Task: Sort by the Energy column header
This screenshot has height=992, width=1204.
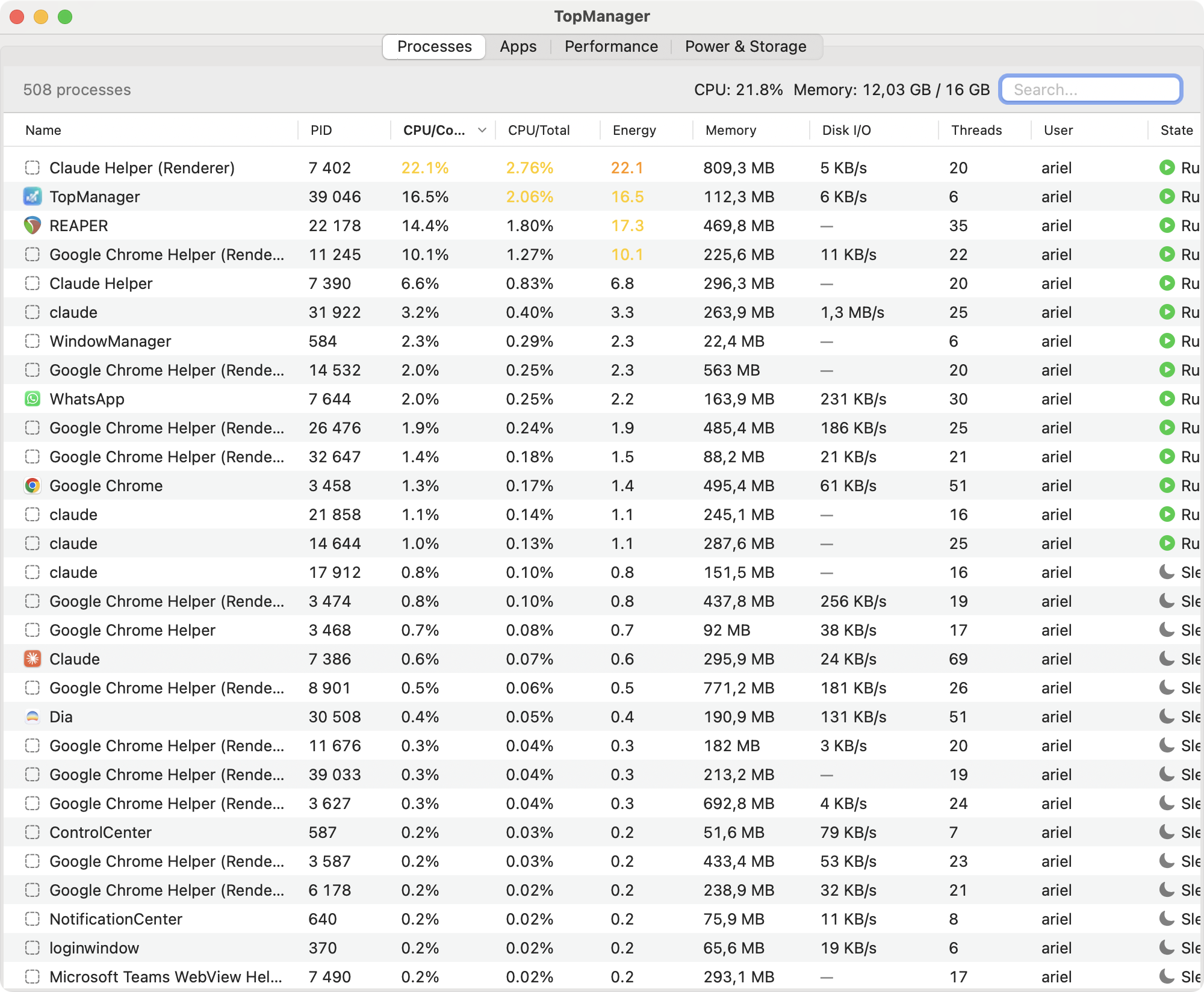Action: pos(635,130)
